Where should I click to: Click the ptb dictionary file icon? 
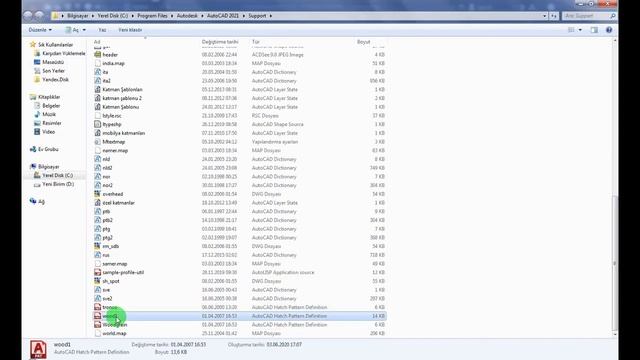point(98,211)
